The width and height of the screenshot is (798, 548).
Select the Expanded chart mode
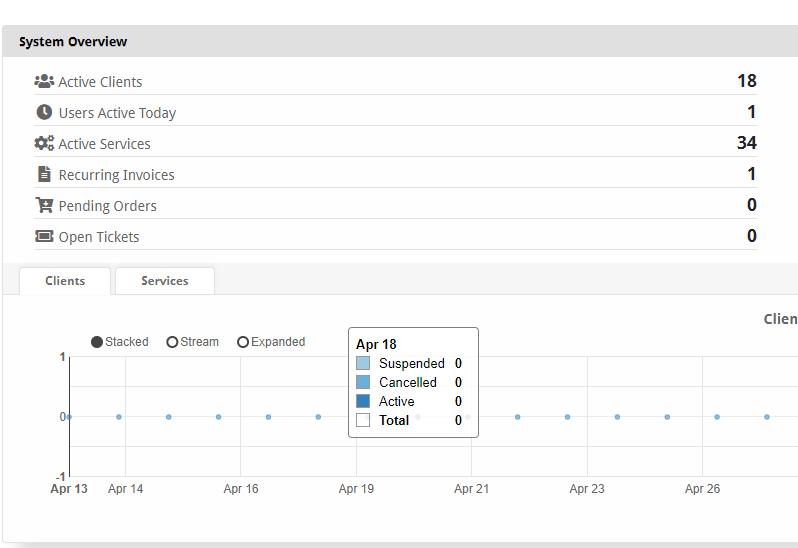pyautogui.click(x=271, y=342)
